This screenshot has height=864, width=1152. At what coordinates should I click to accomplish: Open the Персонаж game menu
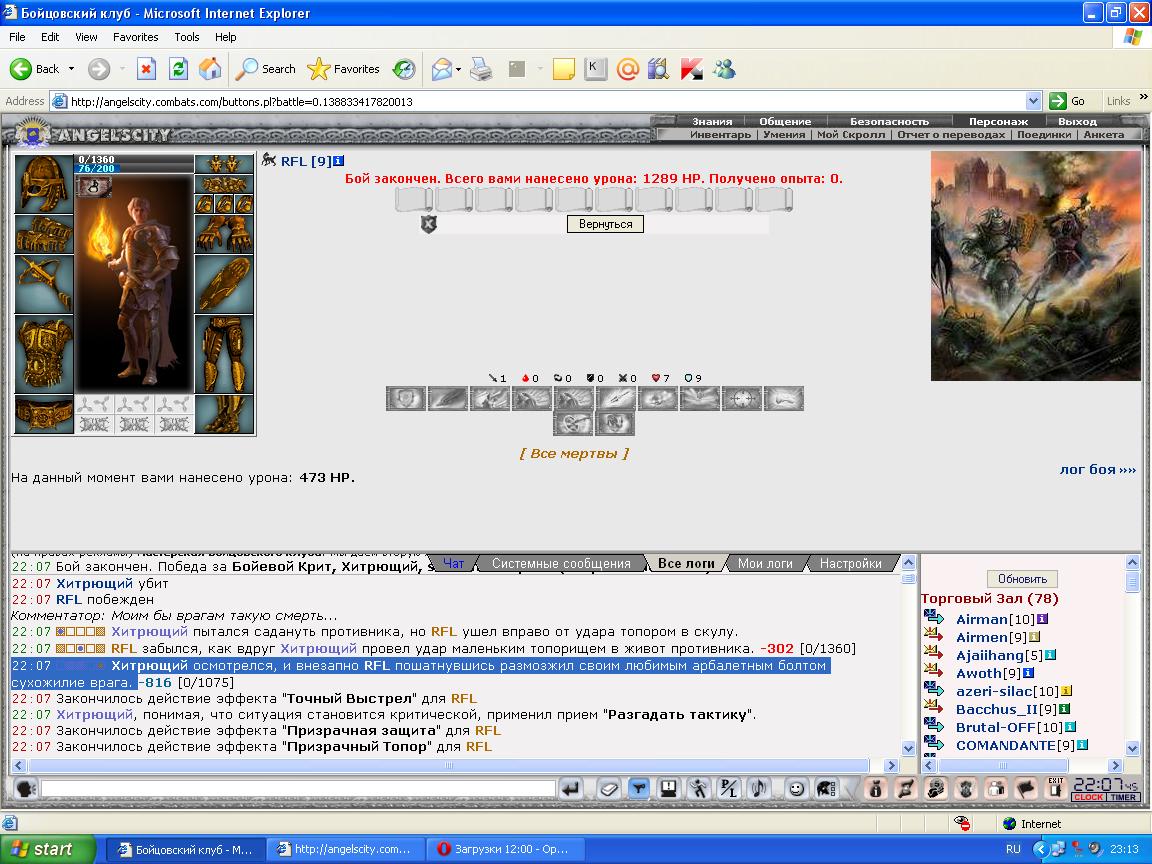click(x=998, y=122)
